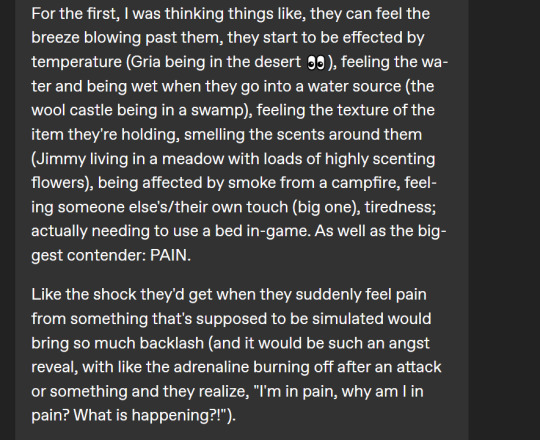Image resolution: width=540 pixels, height=440 pixels.
Task: Click the word "temperature" in first paragraph
Action: [x=76, y=63]
